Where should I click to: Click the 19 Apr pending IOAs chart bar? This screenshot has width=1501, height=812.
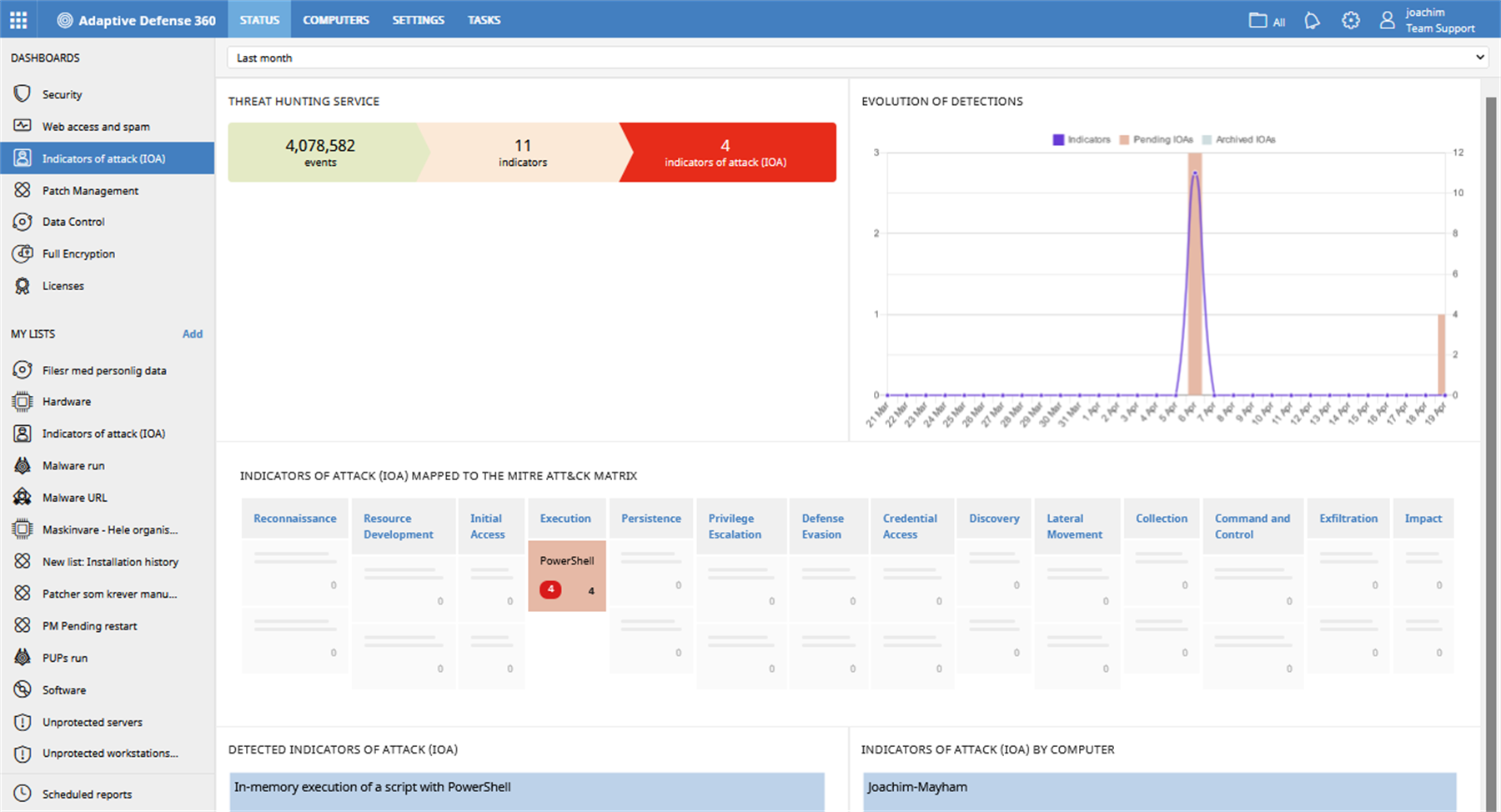point(1441,354)
